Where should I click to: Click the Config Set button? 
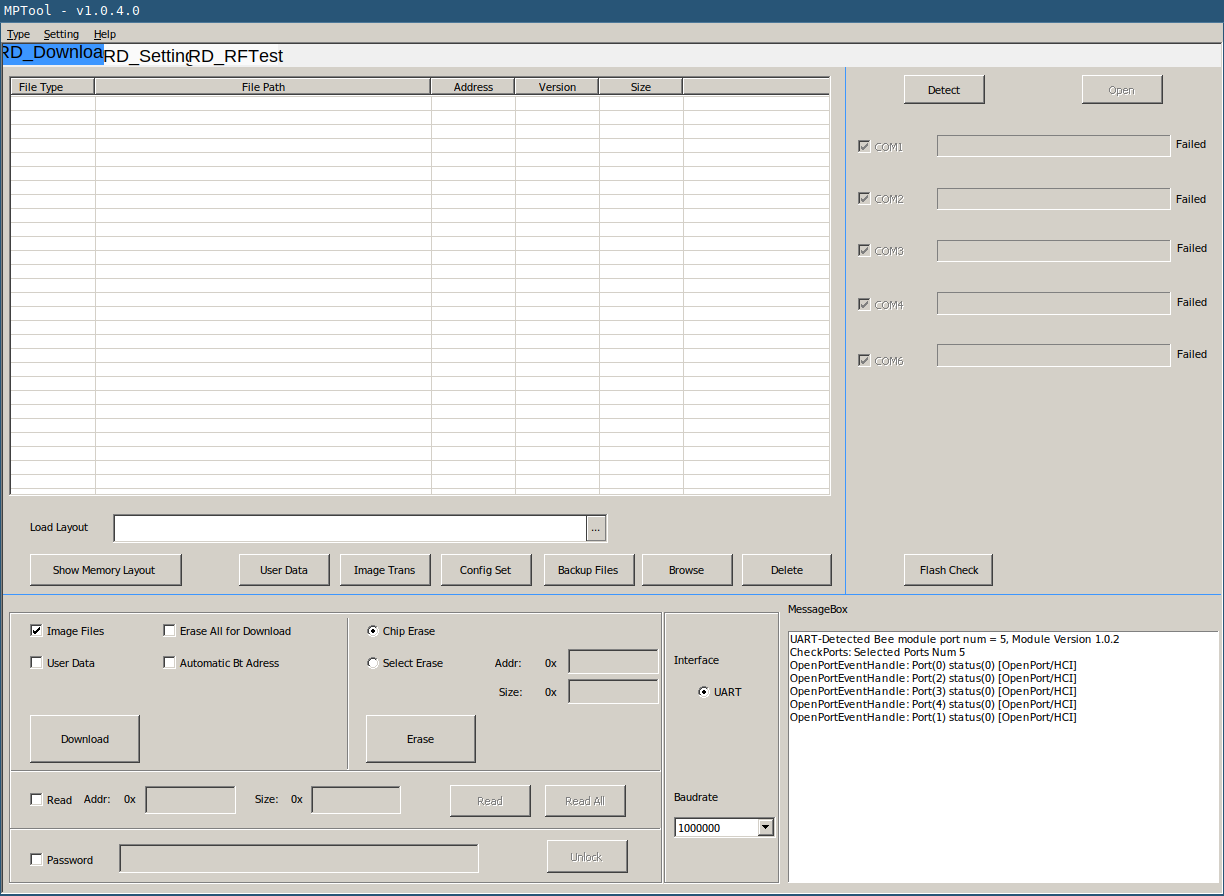[x=486, y=570]
